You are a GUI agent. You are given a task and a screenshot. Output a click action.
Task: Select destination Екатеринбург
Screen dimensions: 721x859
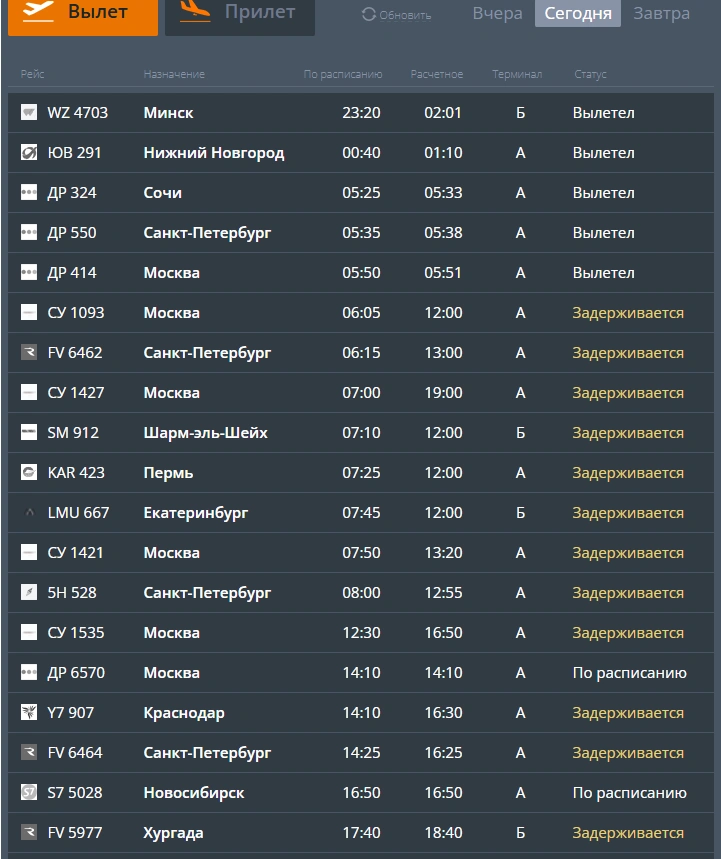point(196,512)
